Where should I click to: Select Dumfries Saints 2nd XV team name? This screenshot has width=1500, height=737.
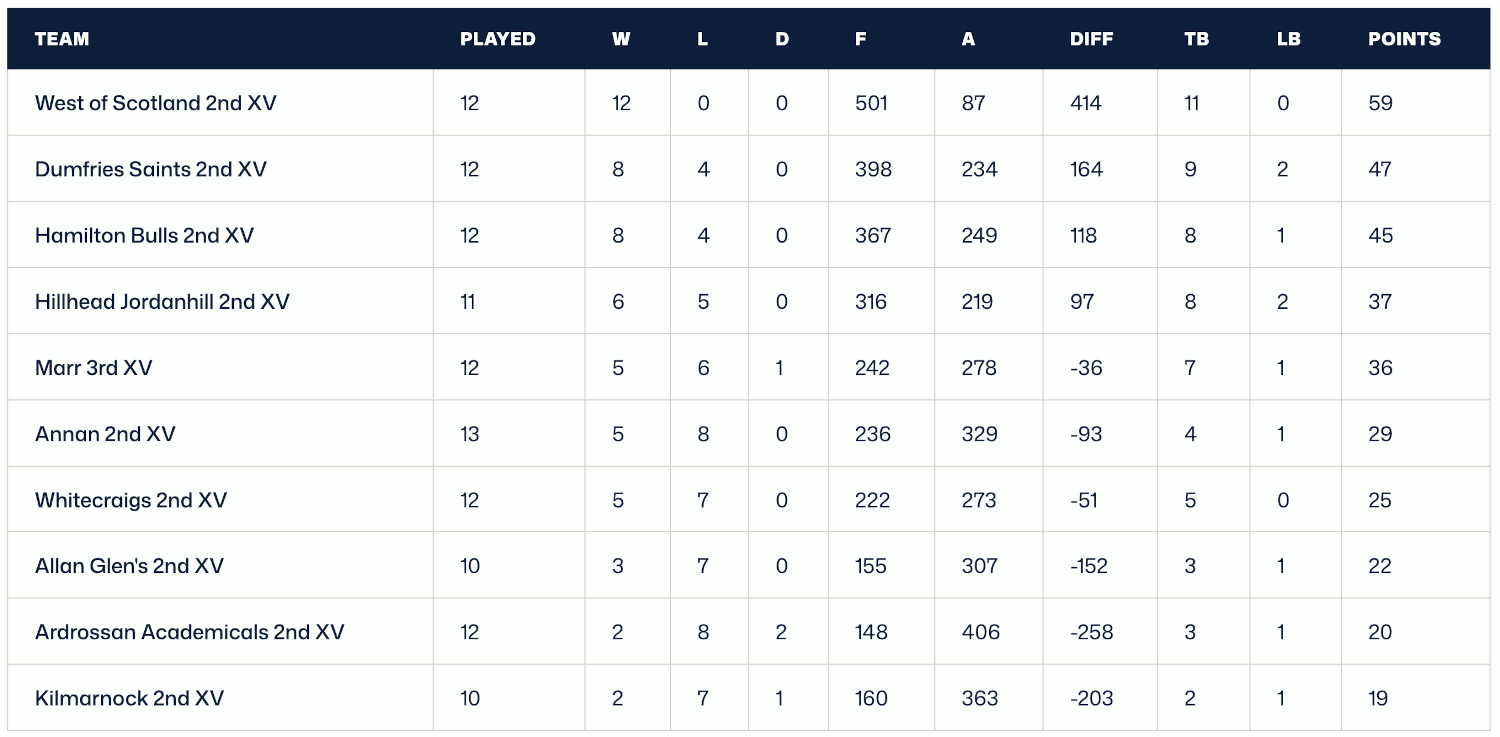pyautogui.click(x=151, y=169)
